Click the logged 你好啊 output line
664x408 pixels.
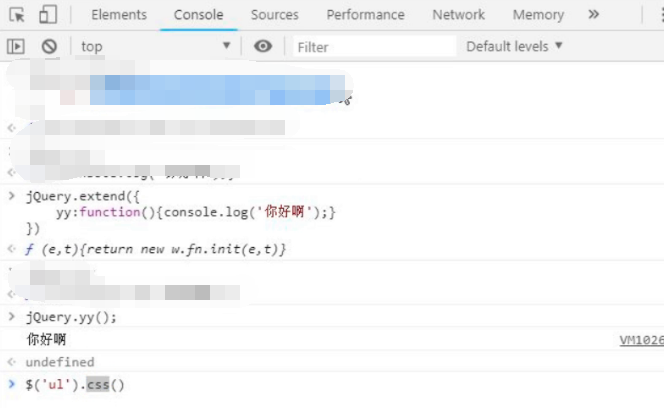coord(47,339)
